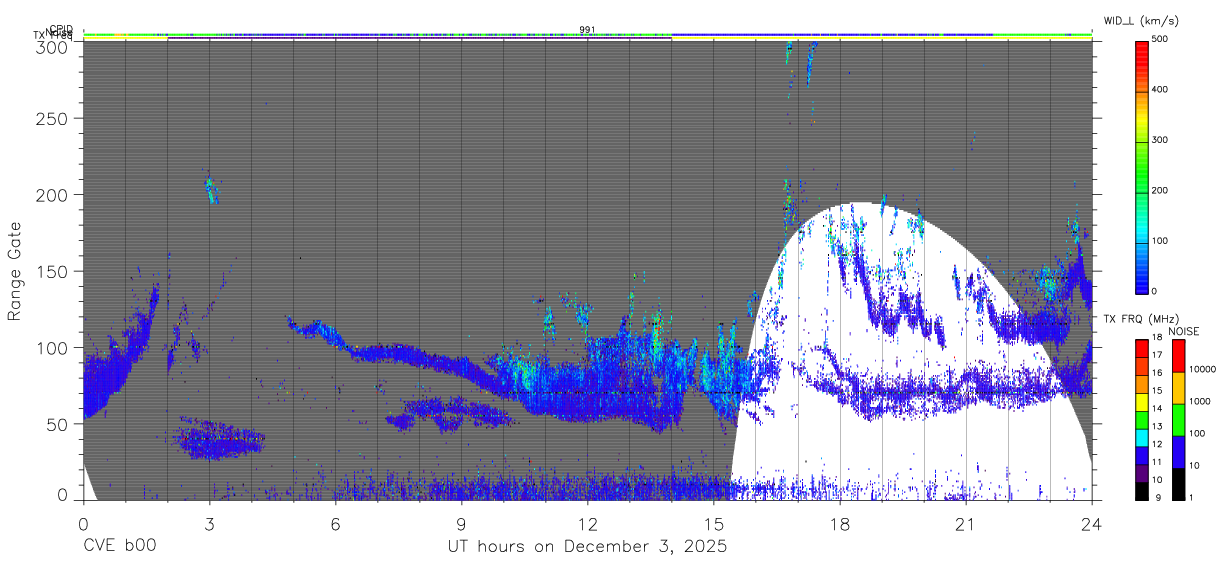Click the WID⊥ (km/s) colorbar title
Image resolution: width=1228 pixels, height=567 pixels.
click(1140, 23)
